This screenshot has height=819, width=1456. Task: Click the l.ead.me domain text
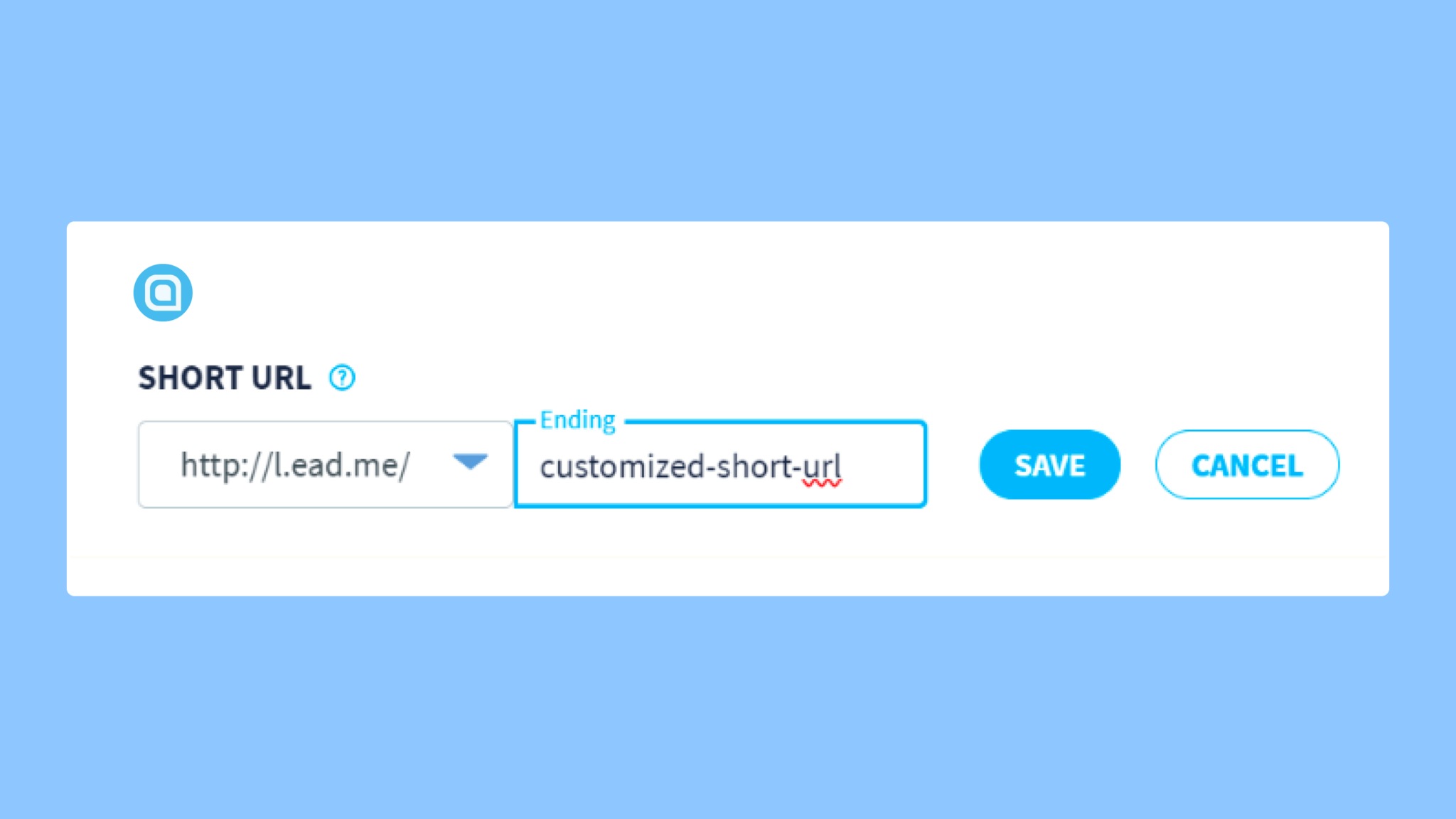click(x=294, y=464)
